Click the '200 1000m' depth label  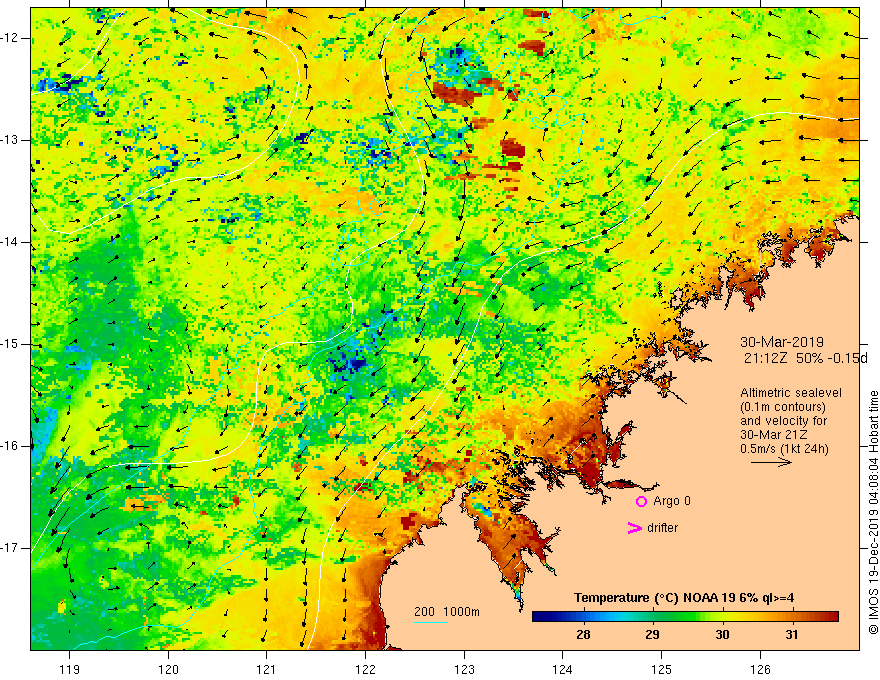pyautogui.click(x=447, y=612)
